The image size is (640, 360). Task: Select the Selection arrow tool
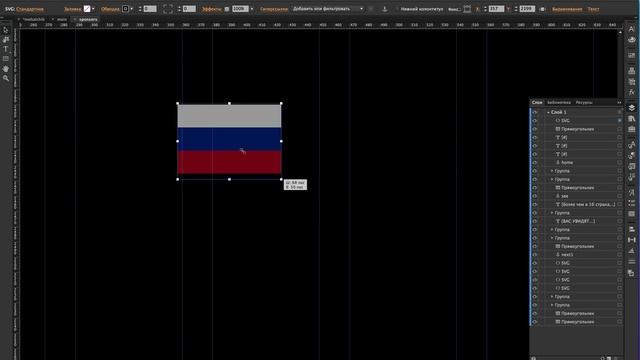point(6,30)
